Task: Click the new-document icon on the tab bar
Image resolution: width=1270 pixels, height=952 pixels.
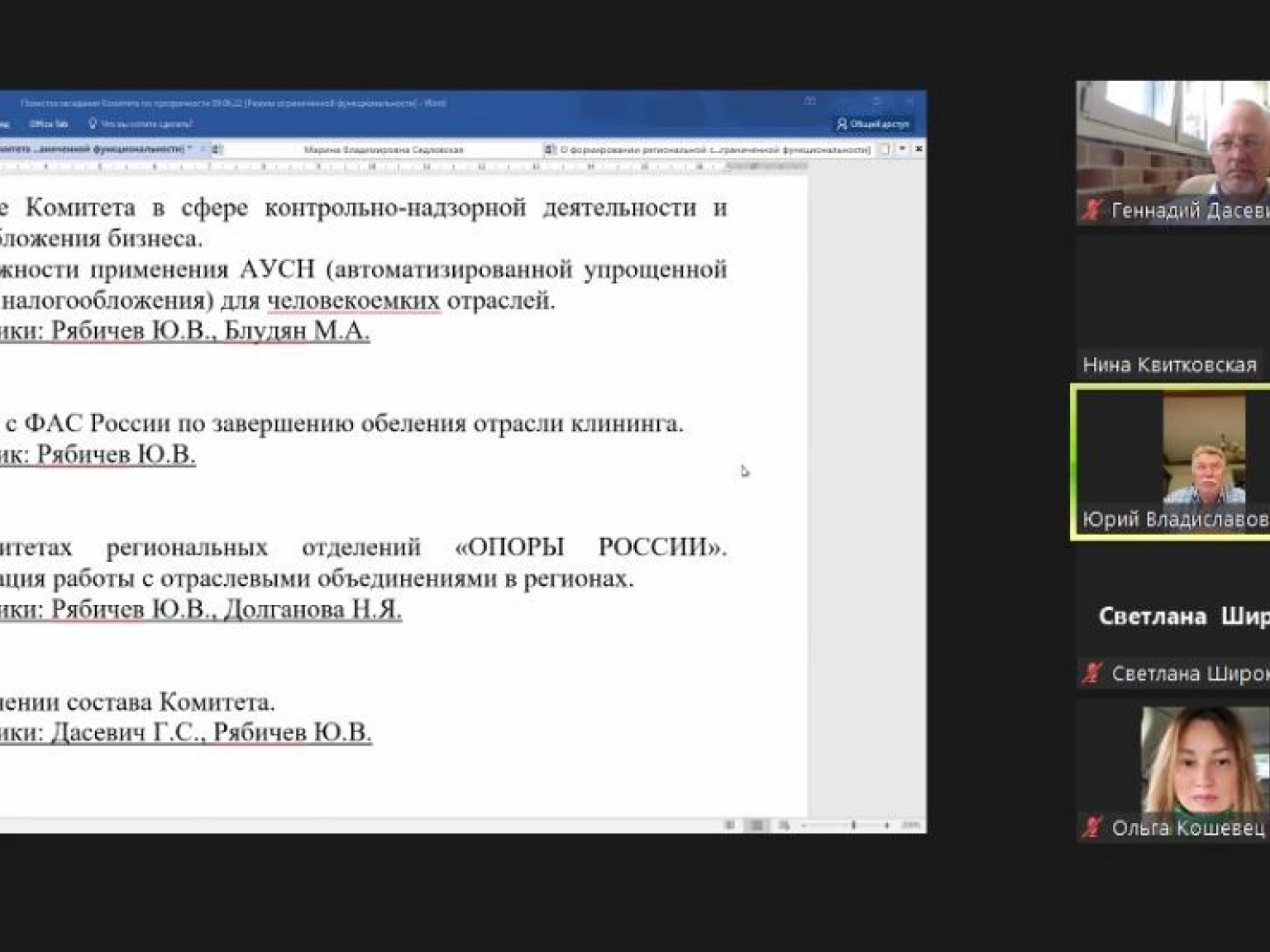Action: (885, 149)
